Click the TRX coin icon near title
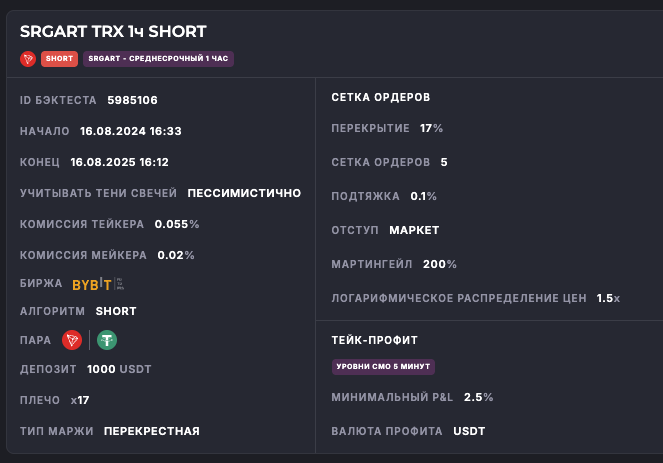663x463 pixels. [x=28, y=59]
